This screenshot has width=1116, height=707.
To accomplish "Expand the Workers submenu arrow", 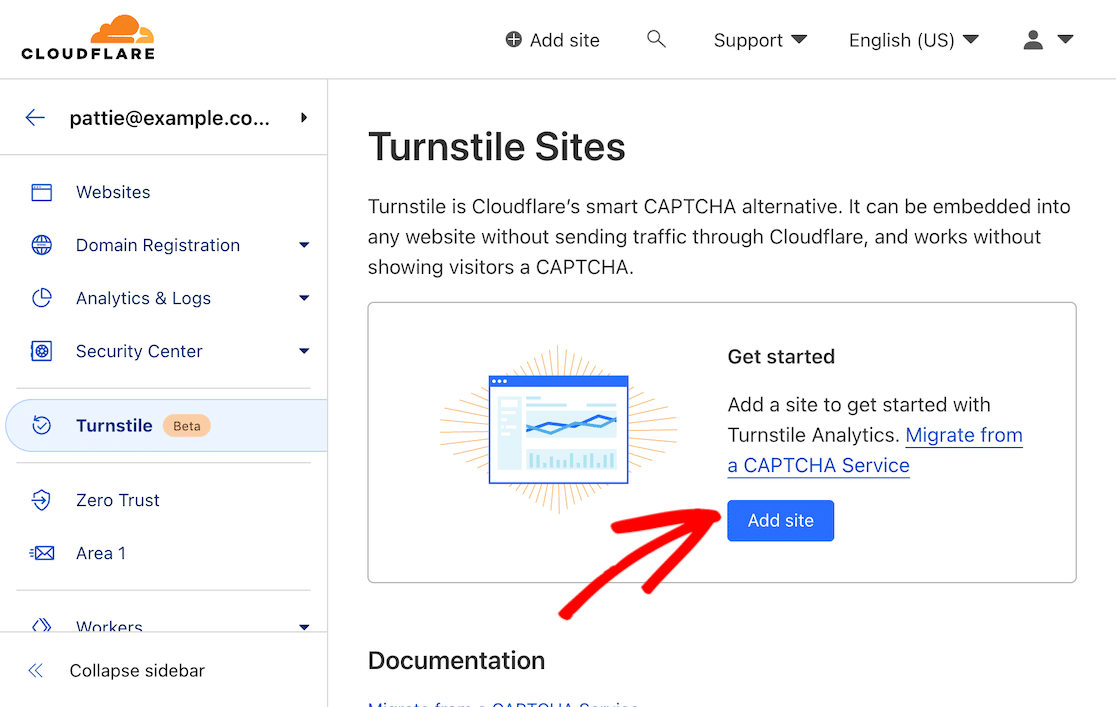I will 304,627.
